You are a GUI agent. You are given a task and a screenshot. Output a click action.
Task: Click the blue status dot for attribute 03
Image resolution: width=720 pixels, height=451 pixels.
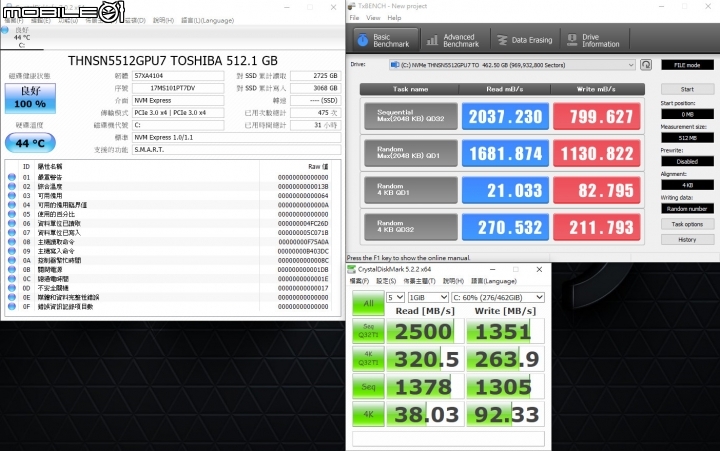pyautogui.click(x=12, y=195)
